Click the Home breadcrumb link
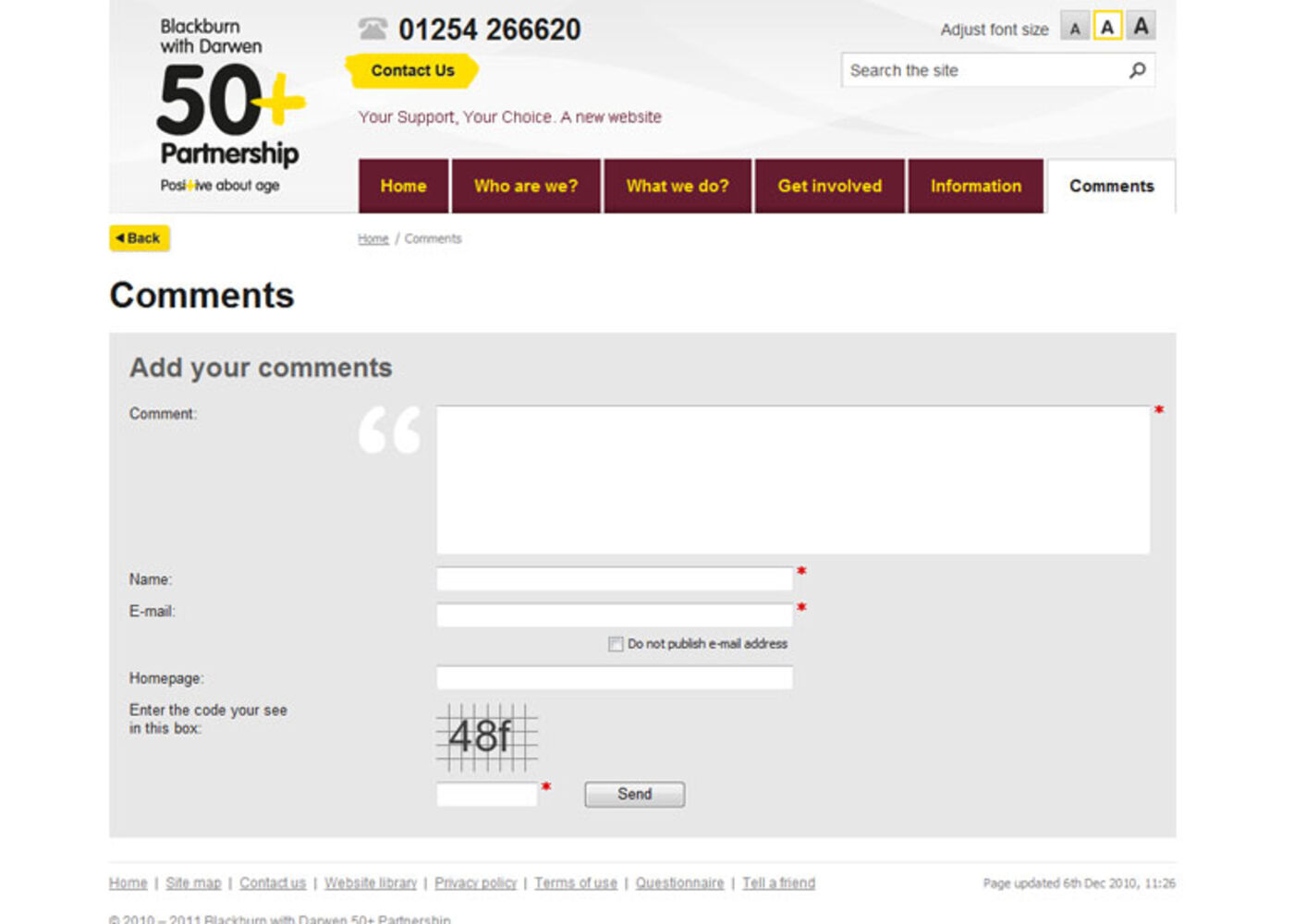The image size is (1294, 924). point(373,239)
